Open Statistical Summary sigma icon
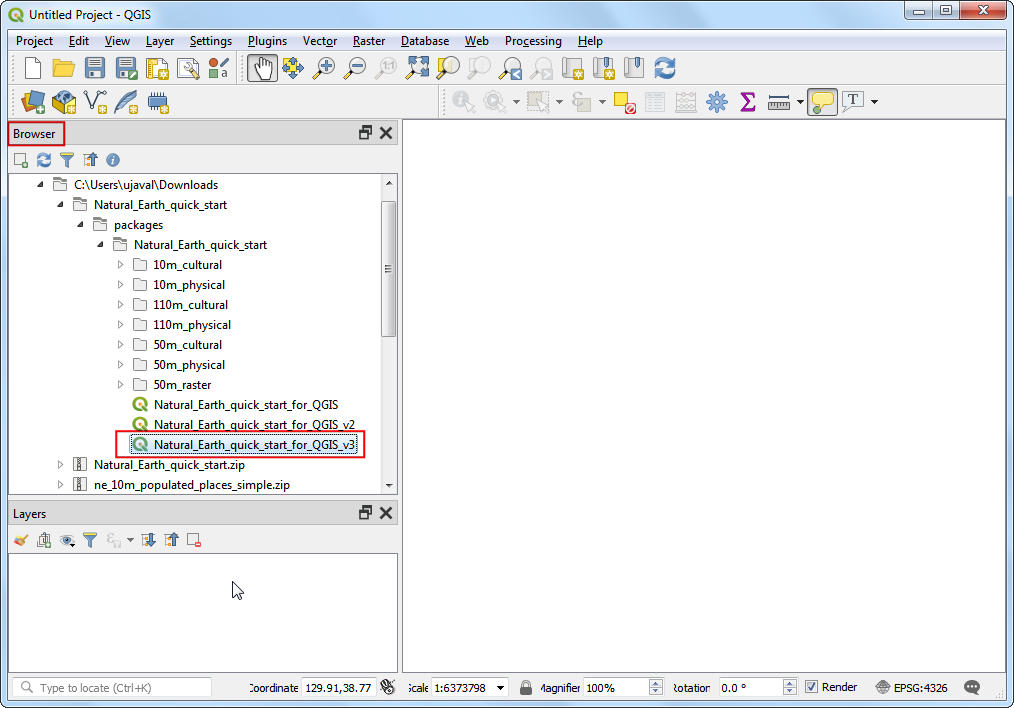This screenshot has height=708, width=1014. click(747, 101)
